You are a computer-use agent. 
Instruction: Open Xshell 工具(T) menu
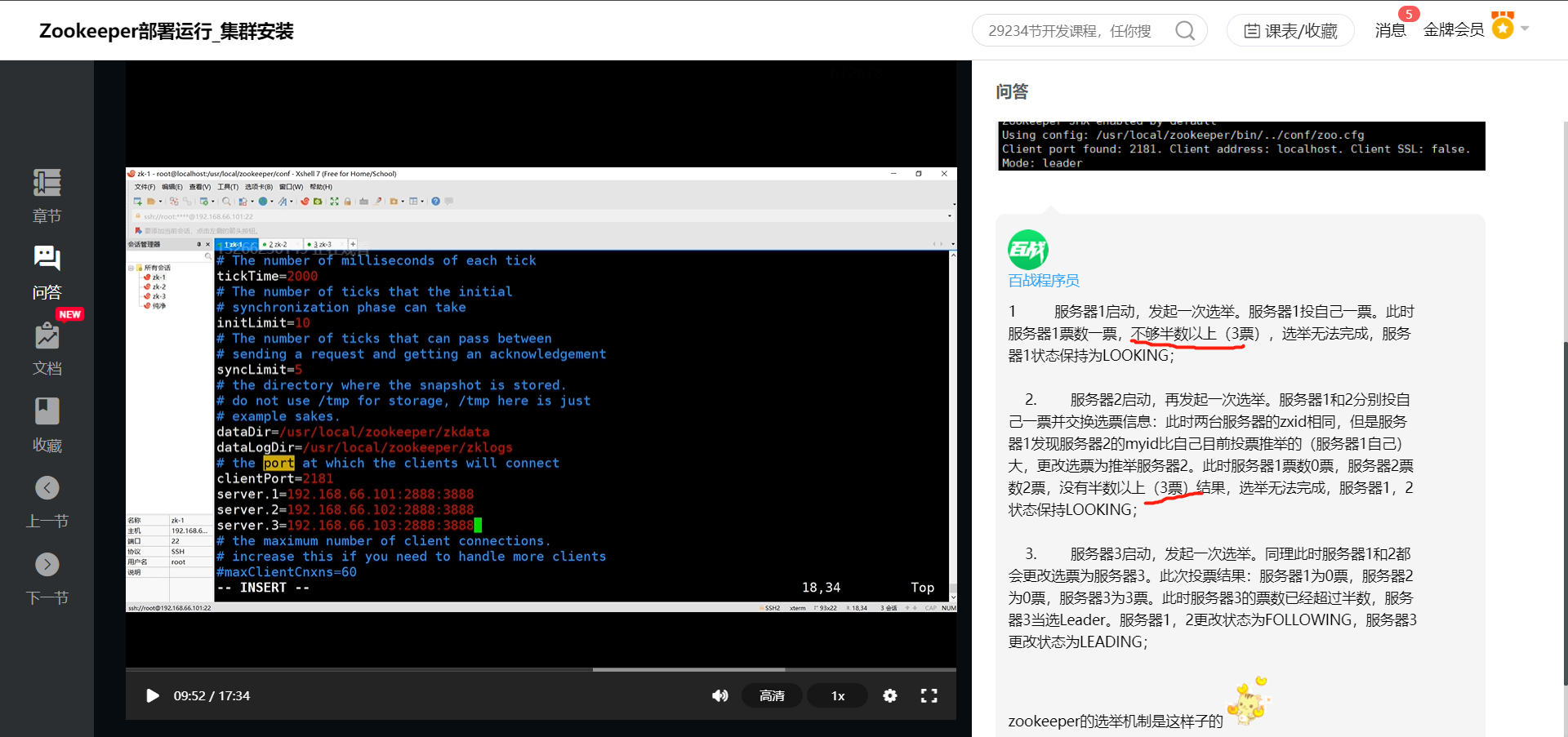(228, 187)
